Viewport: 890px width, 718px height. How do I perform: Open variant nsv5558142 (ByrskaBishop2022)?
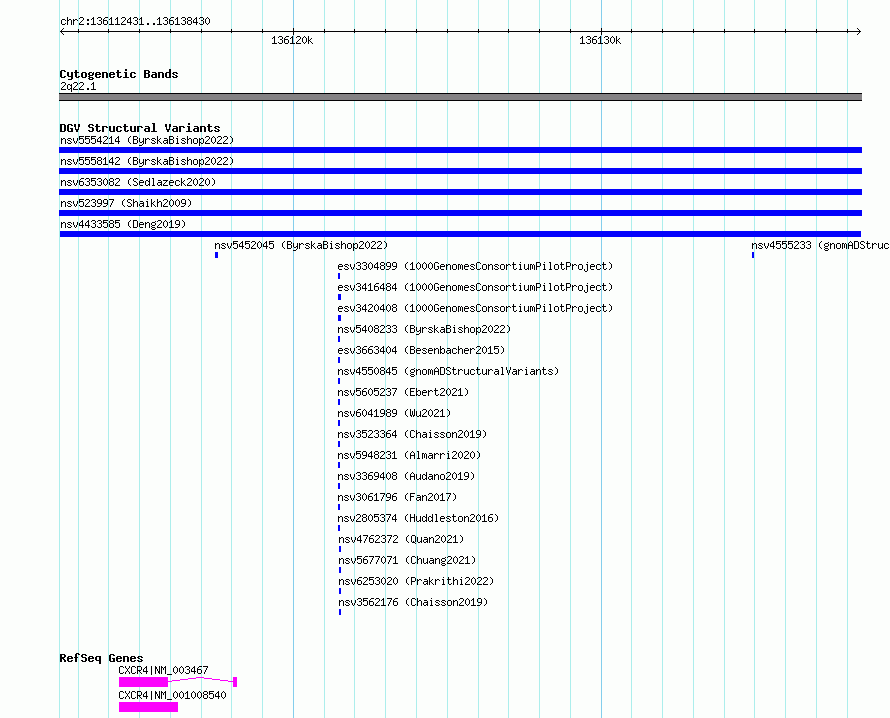point(147,161)
